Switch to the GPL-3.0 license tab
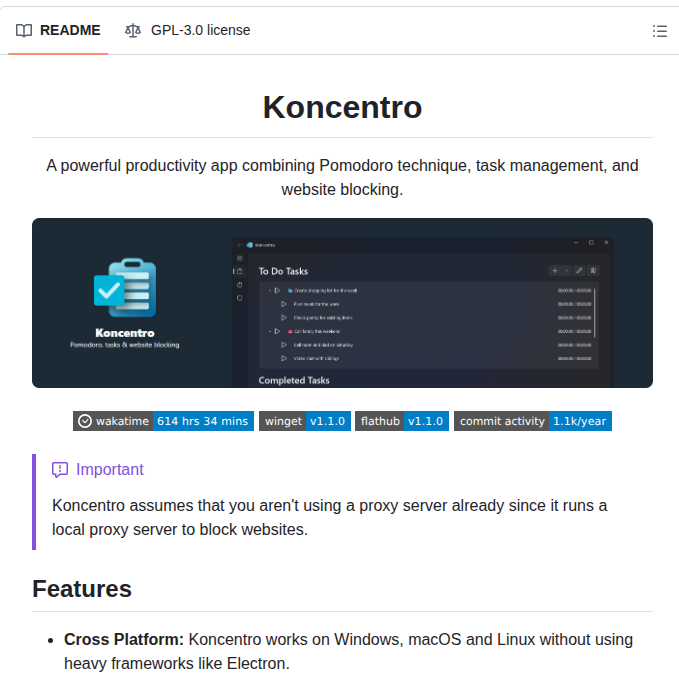Image resolution: width=679 pixels, height=678 pixels. tap(188, 30)
